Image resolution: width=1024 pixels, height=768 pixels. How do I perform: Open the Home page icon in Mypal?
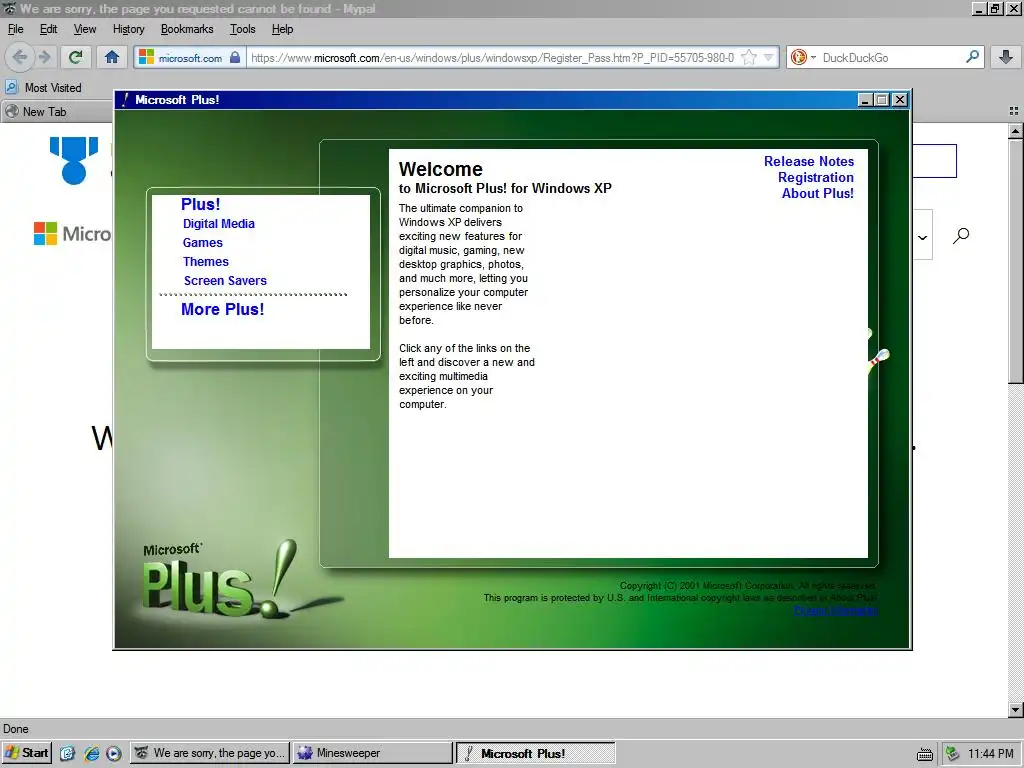coord(112,57)
